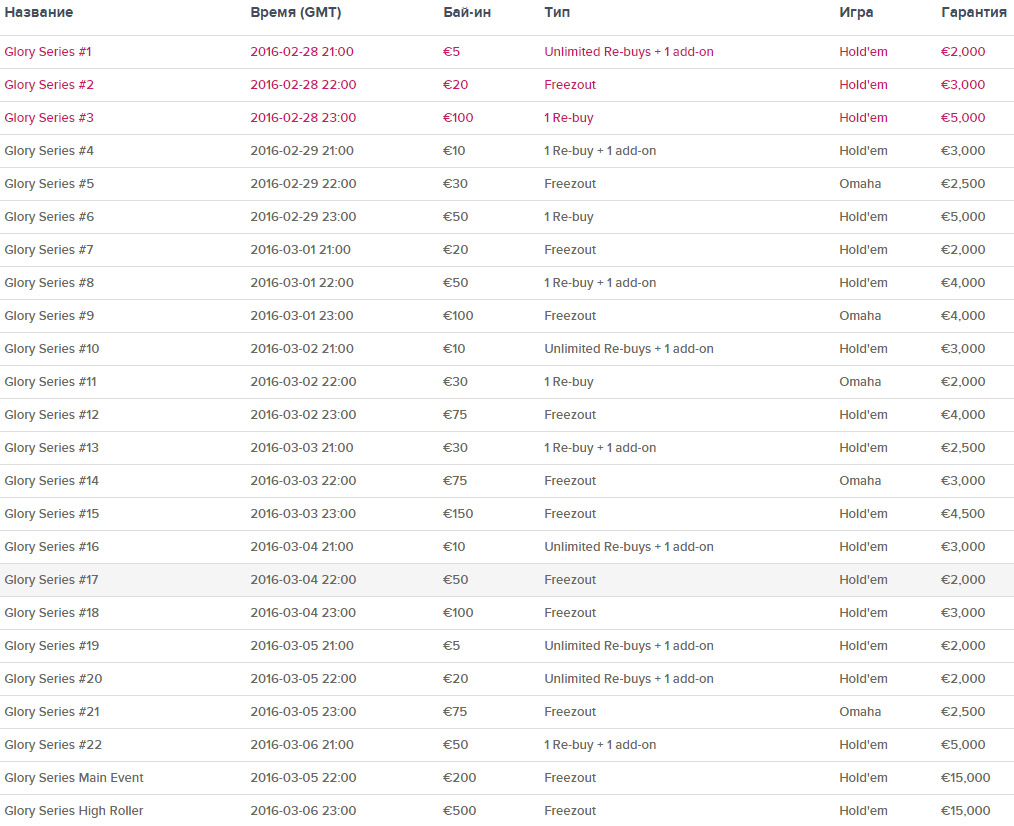The height and width of the screenshot is (826, 1014).
Task: Select the Glory Series #6 row name
Action: coord(49,217)
